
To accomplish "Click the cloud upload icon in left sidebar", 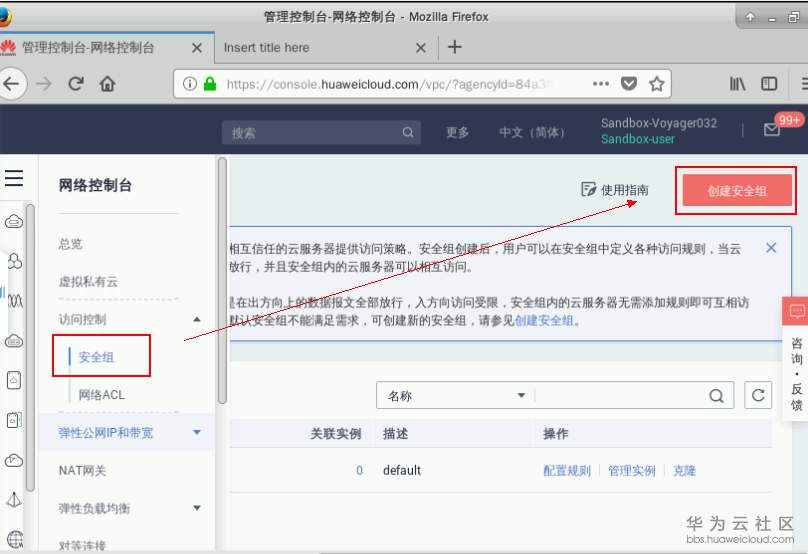I will pos(14,460).
